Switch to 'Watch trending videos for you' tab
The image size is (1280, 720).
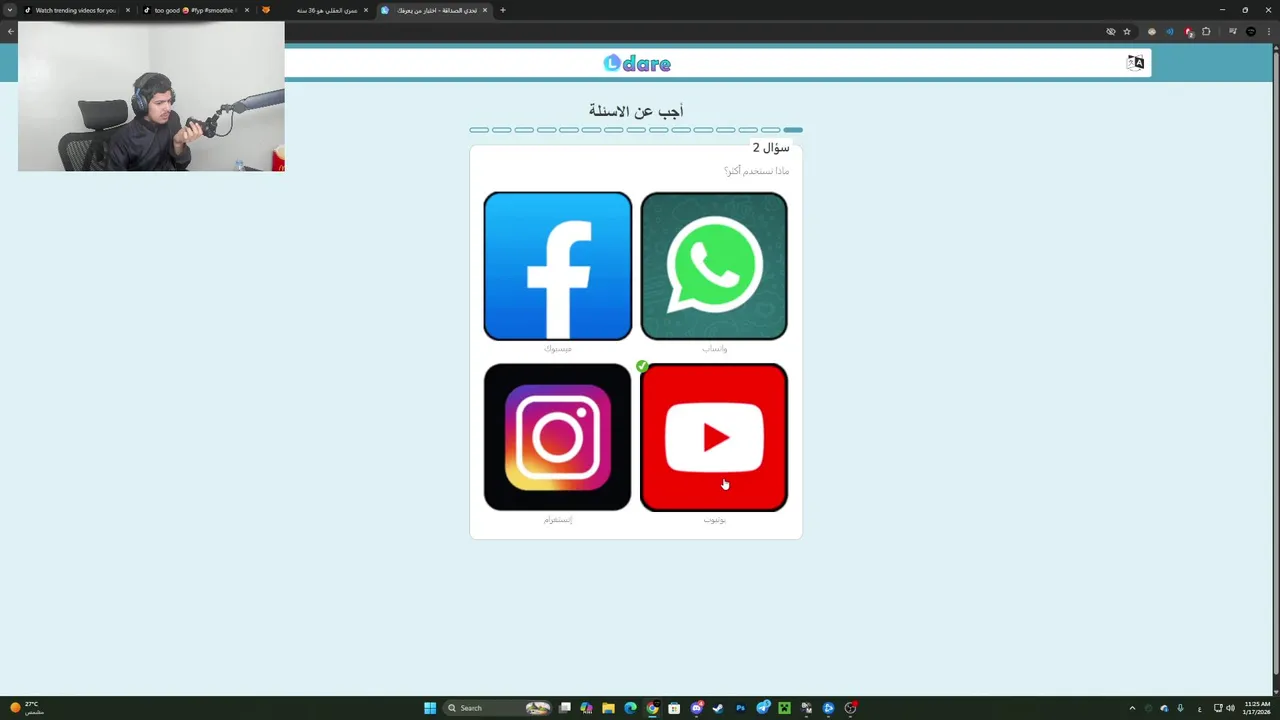click(75, 10)
